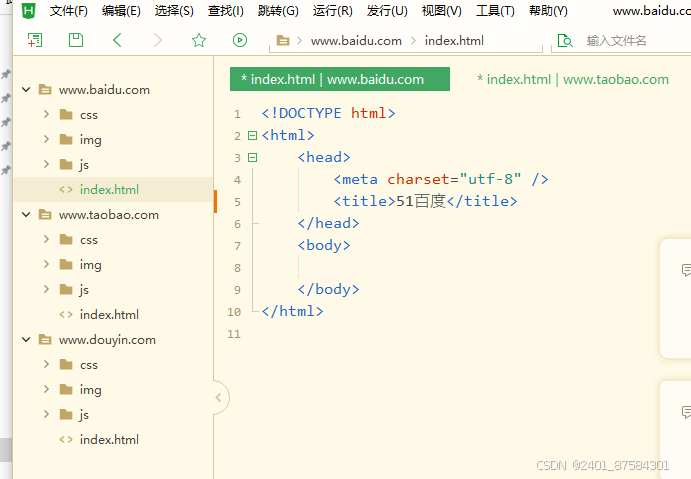Expand the img folder under www.douyin.com

(x=46, y=389)
